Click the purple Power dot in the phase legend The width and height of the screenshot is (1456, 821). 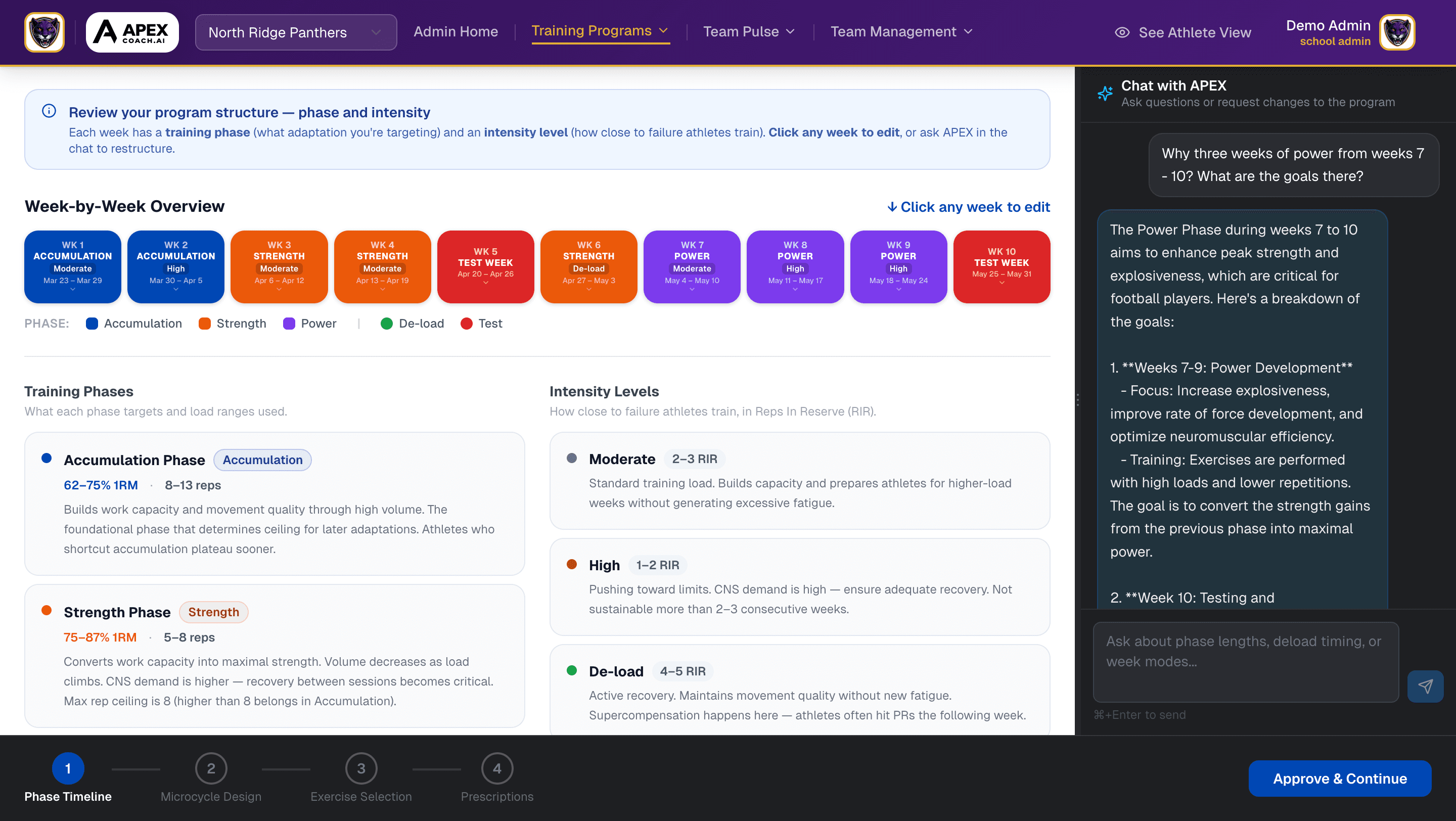point(289,323)
